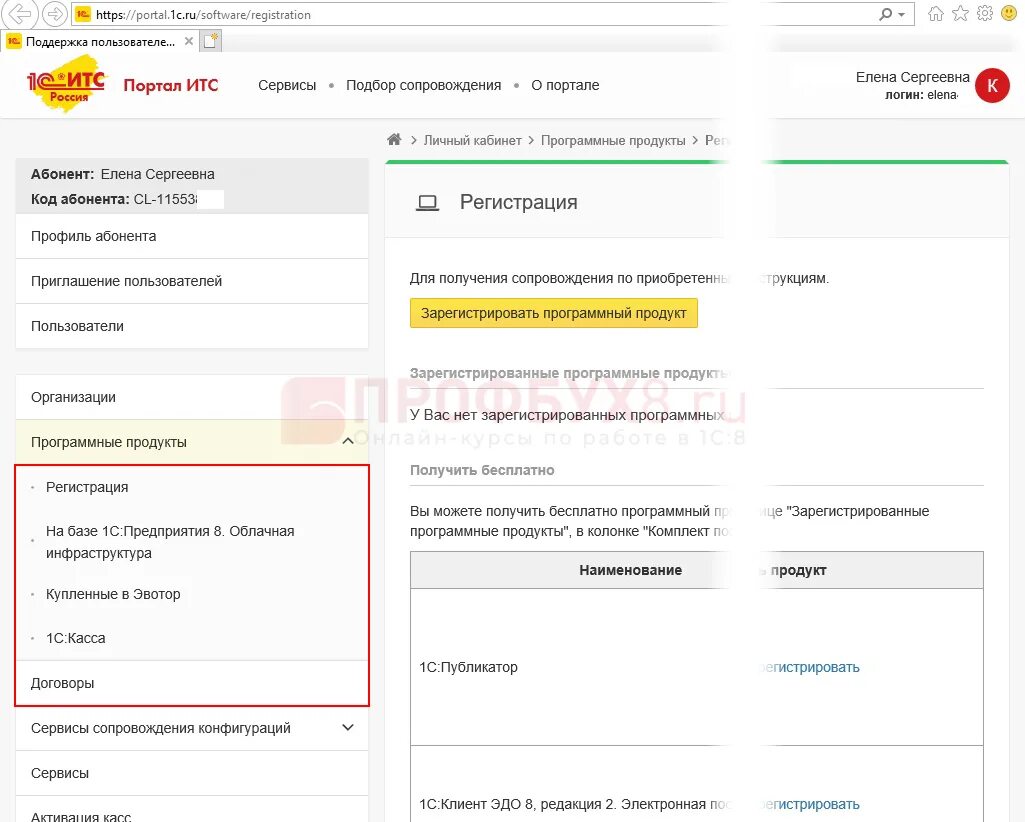The height and width of the screenshot is (822, 1025).
Task: Open the Сервисы top menu
Action: (x=287, y=85)
